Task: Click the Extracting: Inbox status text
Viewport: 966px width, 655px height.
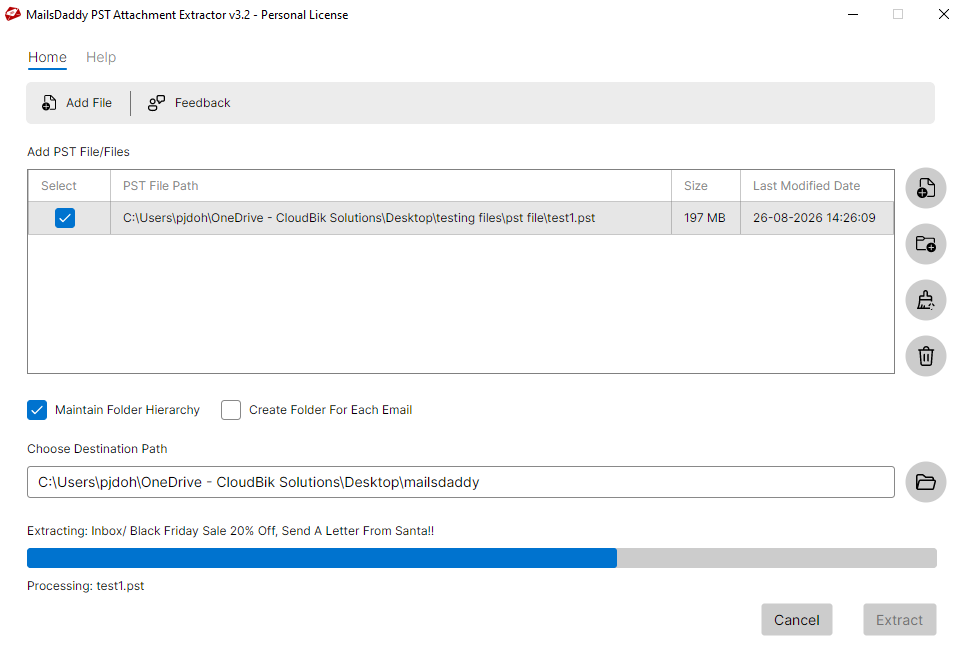Action: [230, 531]
